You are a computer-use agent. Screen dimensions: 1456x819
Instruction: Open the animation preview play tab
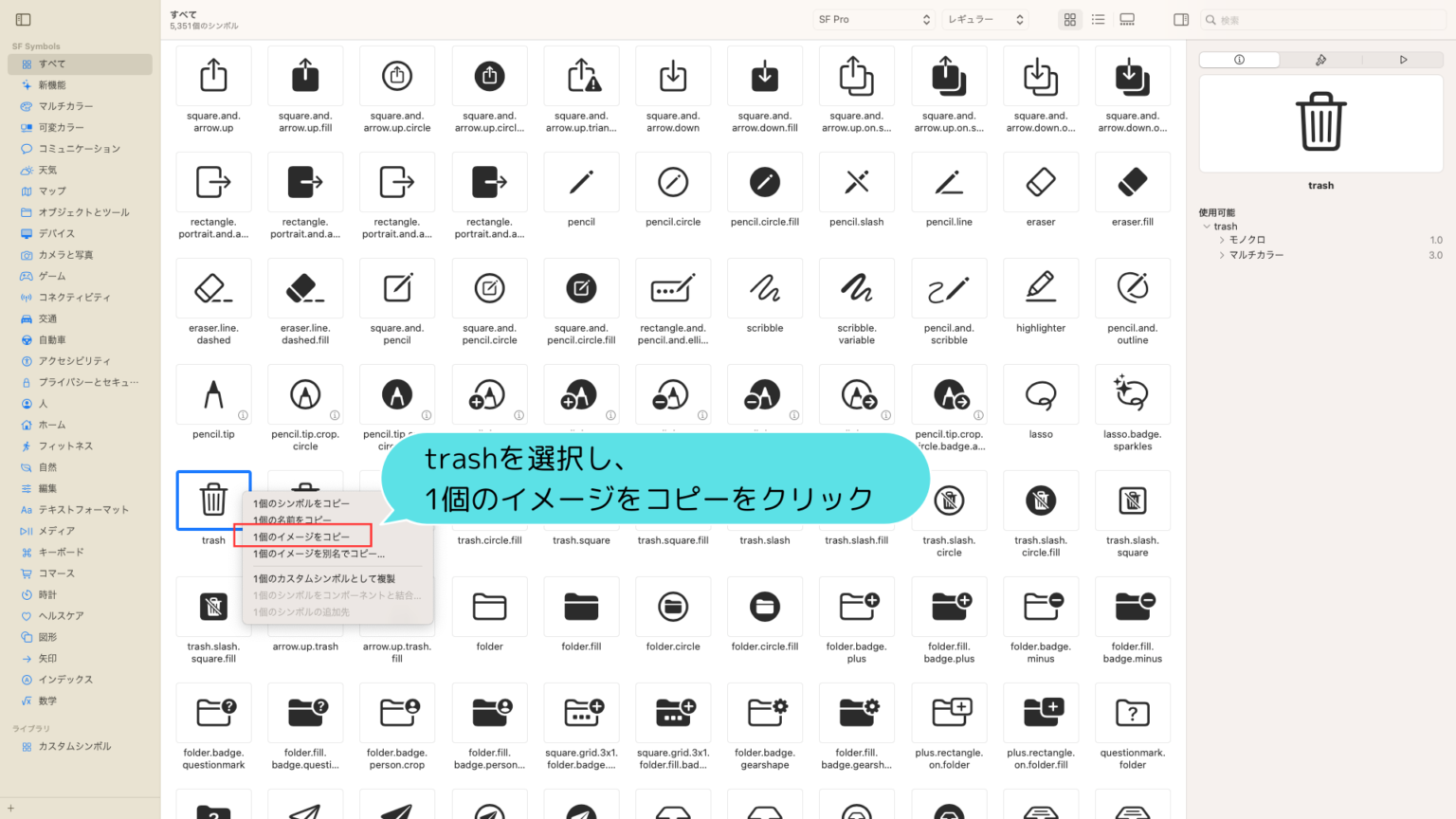coord(1403,59)
